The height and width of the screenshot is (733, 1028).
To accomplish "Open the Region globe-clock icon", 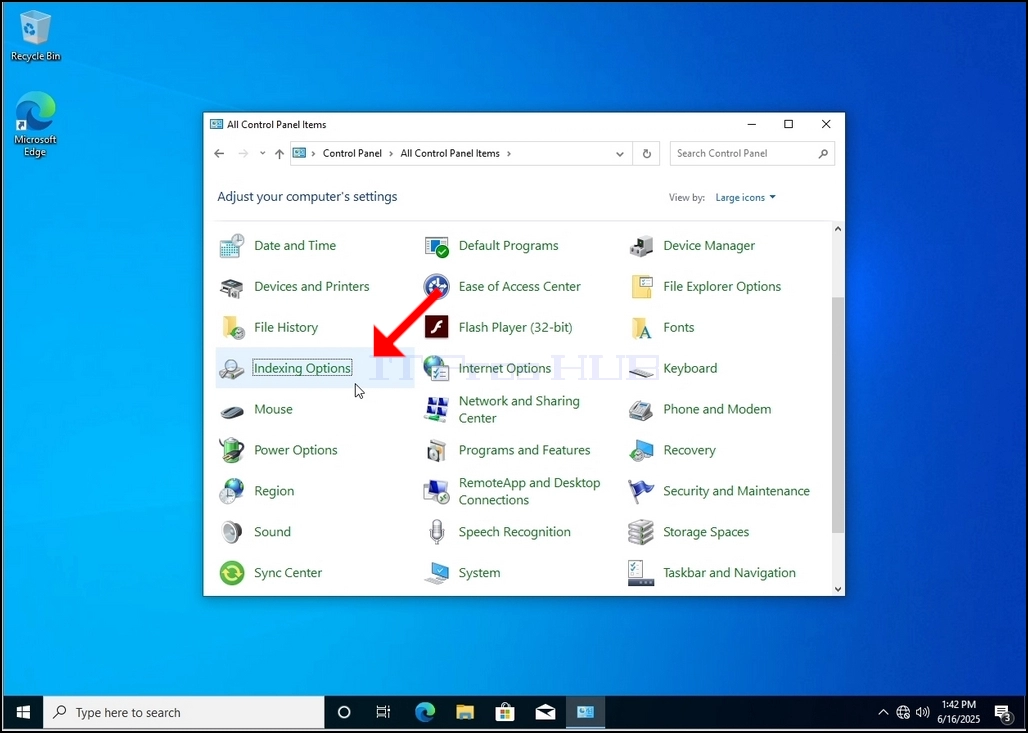I will click(x=232, y=491).
